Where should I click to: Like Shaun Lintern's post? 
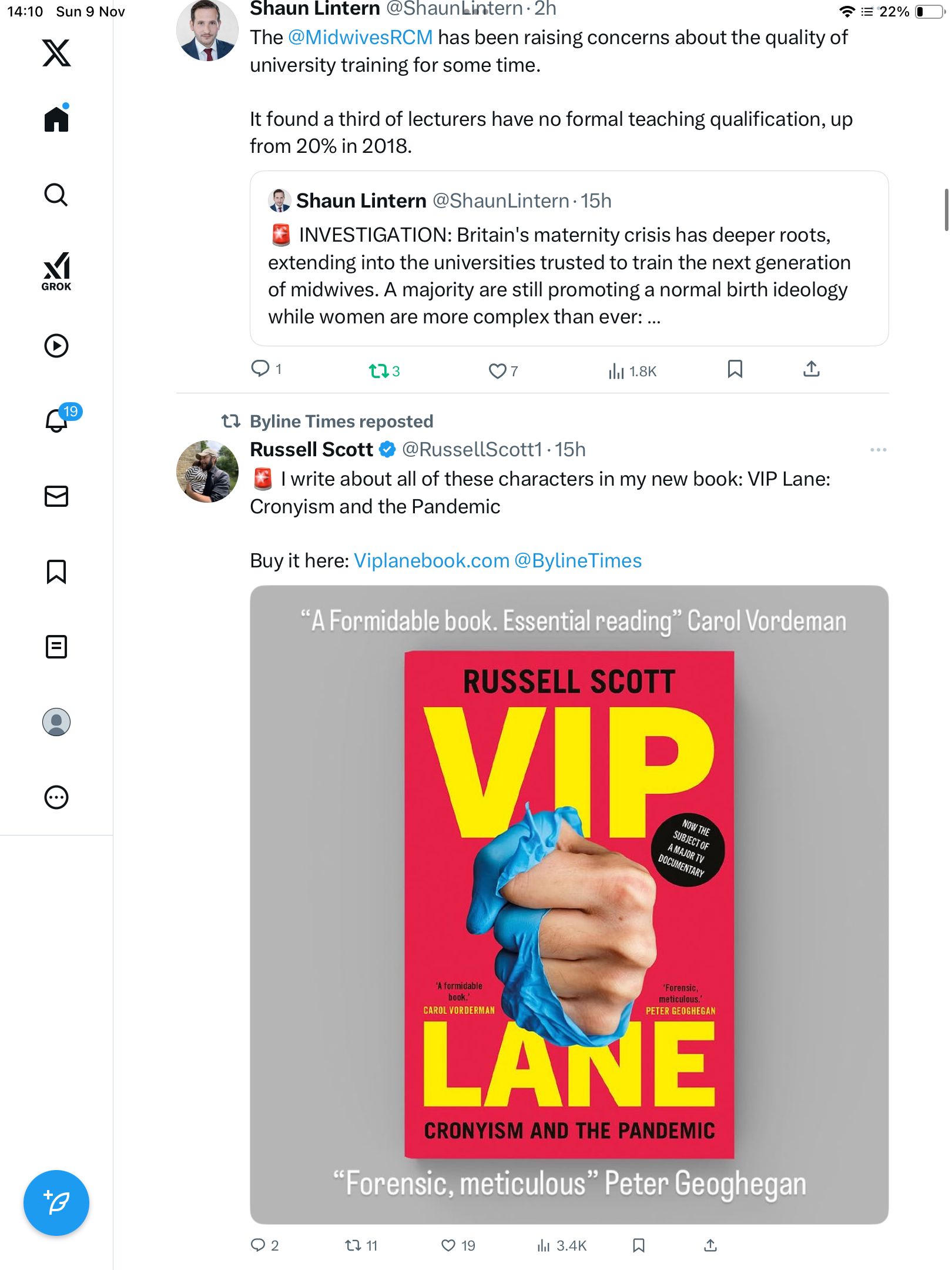(497, 371)
